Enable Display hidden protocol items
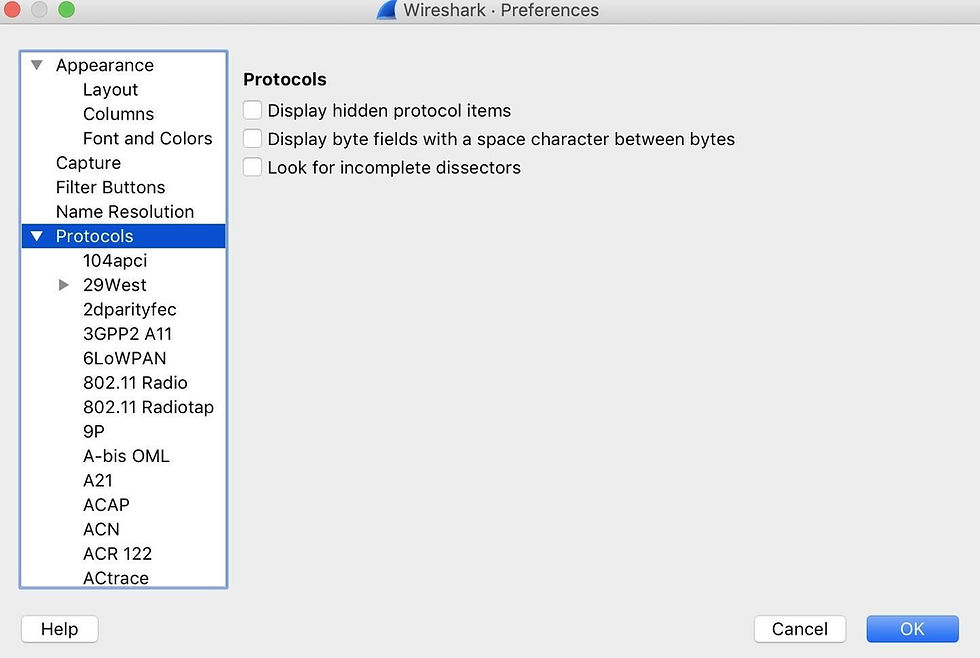This screenshot has width=980, height=658. [252, 110]
